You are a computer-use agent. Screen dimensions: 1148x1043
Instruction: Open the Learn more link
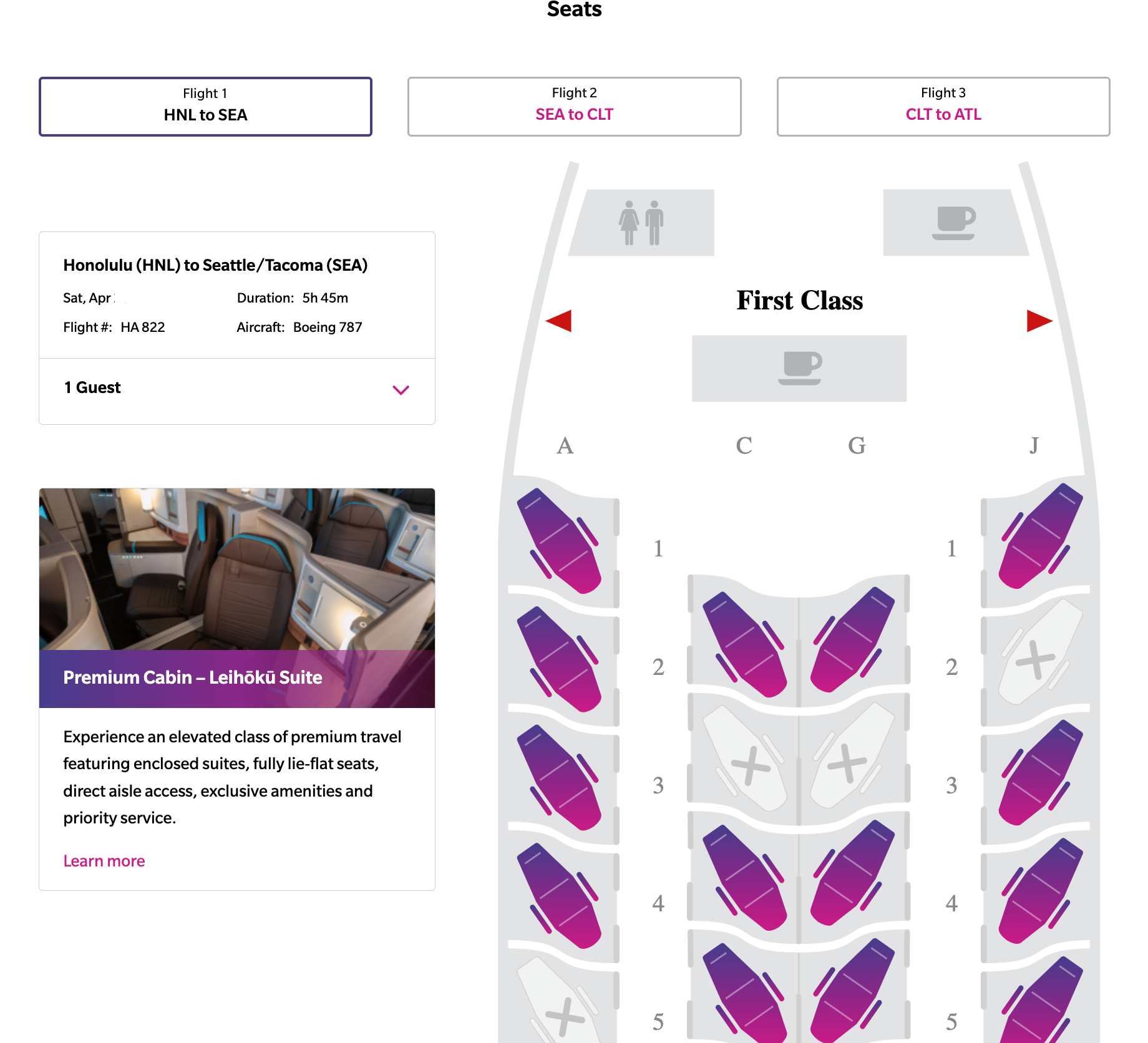coord(104,861)
